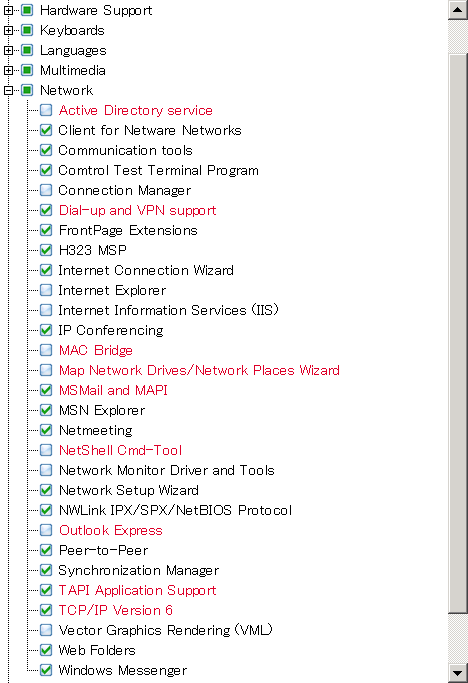Check the NetShell Cmd-Tool checkbox
The width and height of the screenshot is (468, 683).
[46, 450]
